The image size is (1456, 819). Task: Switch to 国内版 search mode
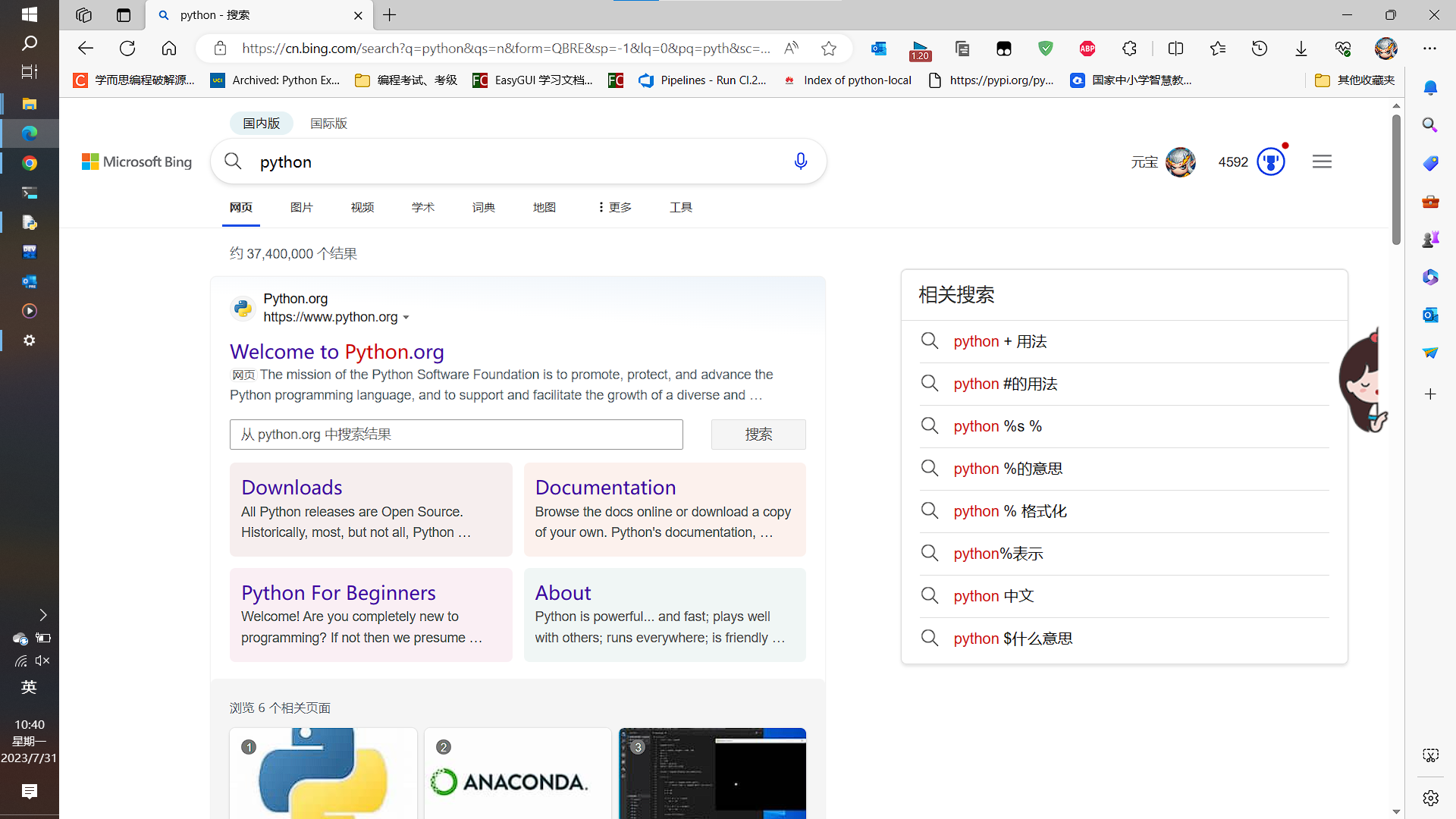click(x=262, y=123)
